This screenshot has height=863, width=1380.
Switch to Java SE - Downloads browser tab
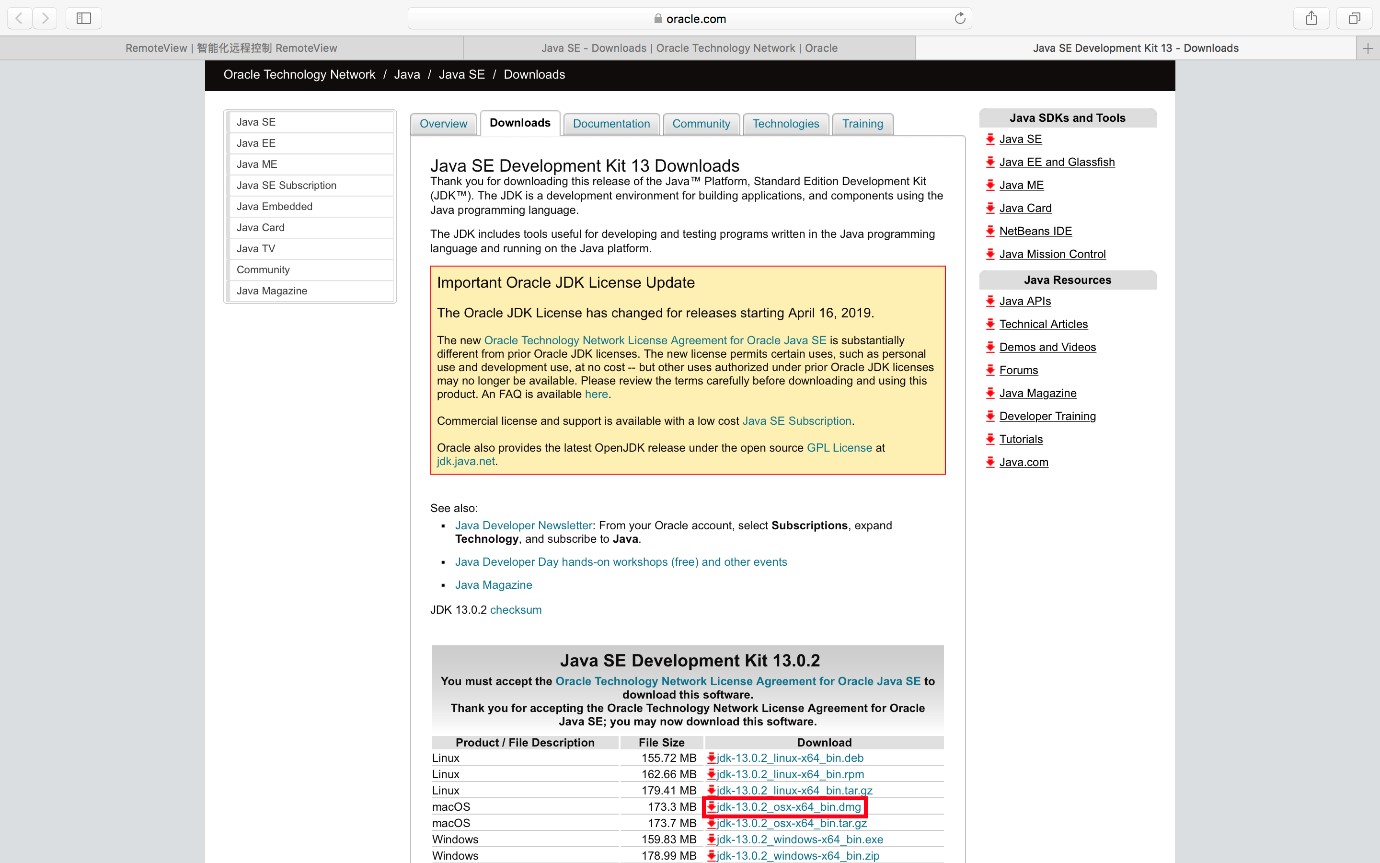point(689,48)
